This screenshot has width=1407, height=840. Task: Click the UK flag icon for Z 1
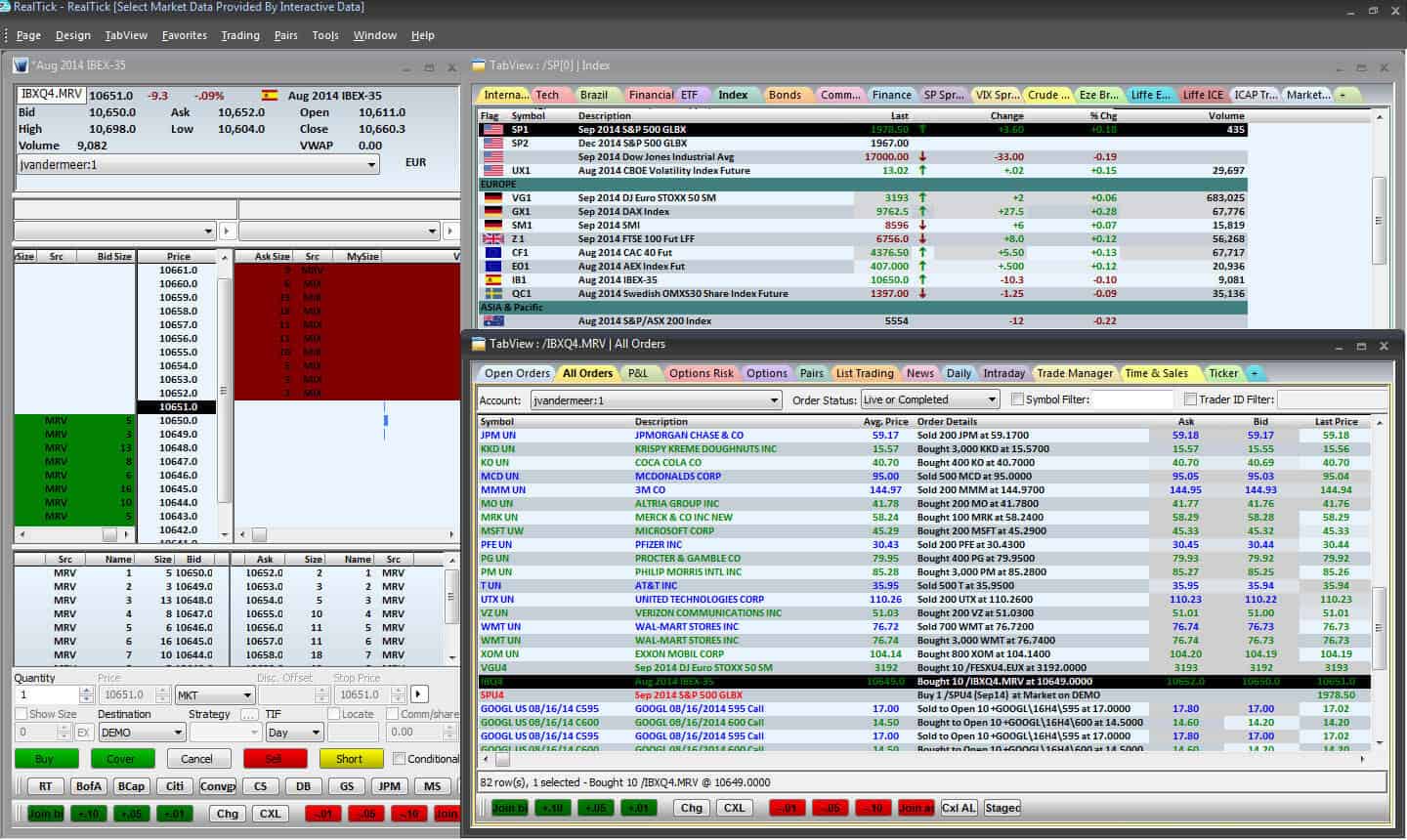coord(493,238)
